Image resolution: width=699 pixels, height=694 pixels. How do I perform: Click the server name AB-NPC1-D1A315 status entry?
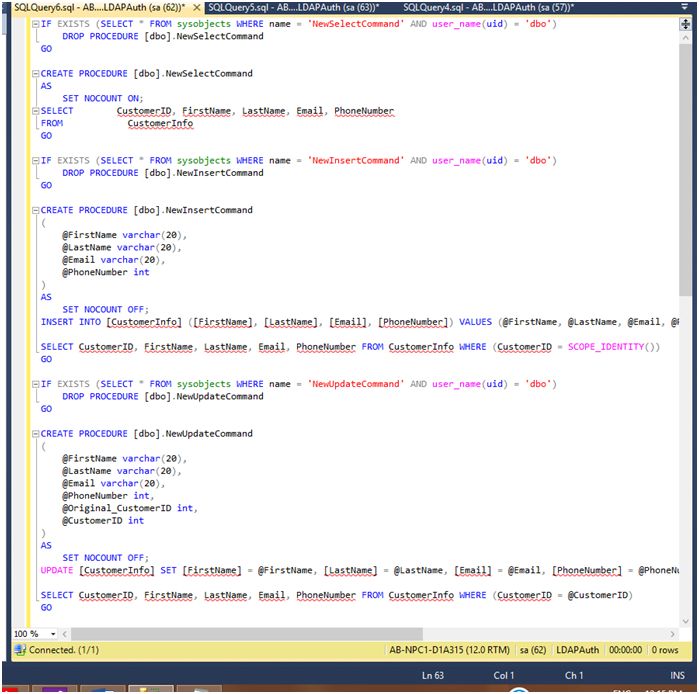point(449,650)
